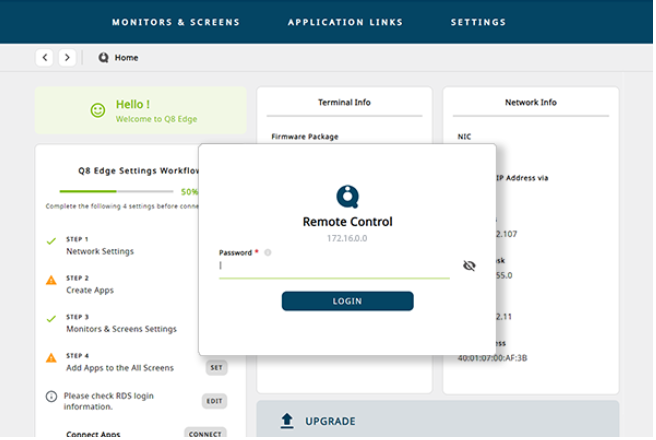Image resolution: width=656 pixels, height=440 pixels.
Task: Toggle password visibility with the eye icon
Action: [x=470, y=265]
